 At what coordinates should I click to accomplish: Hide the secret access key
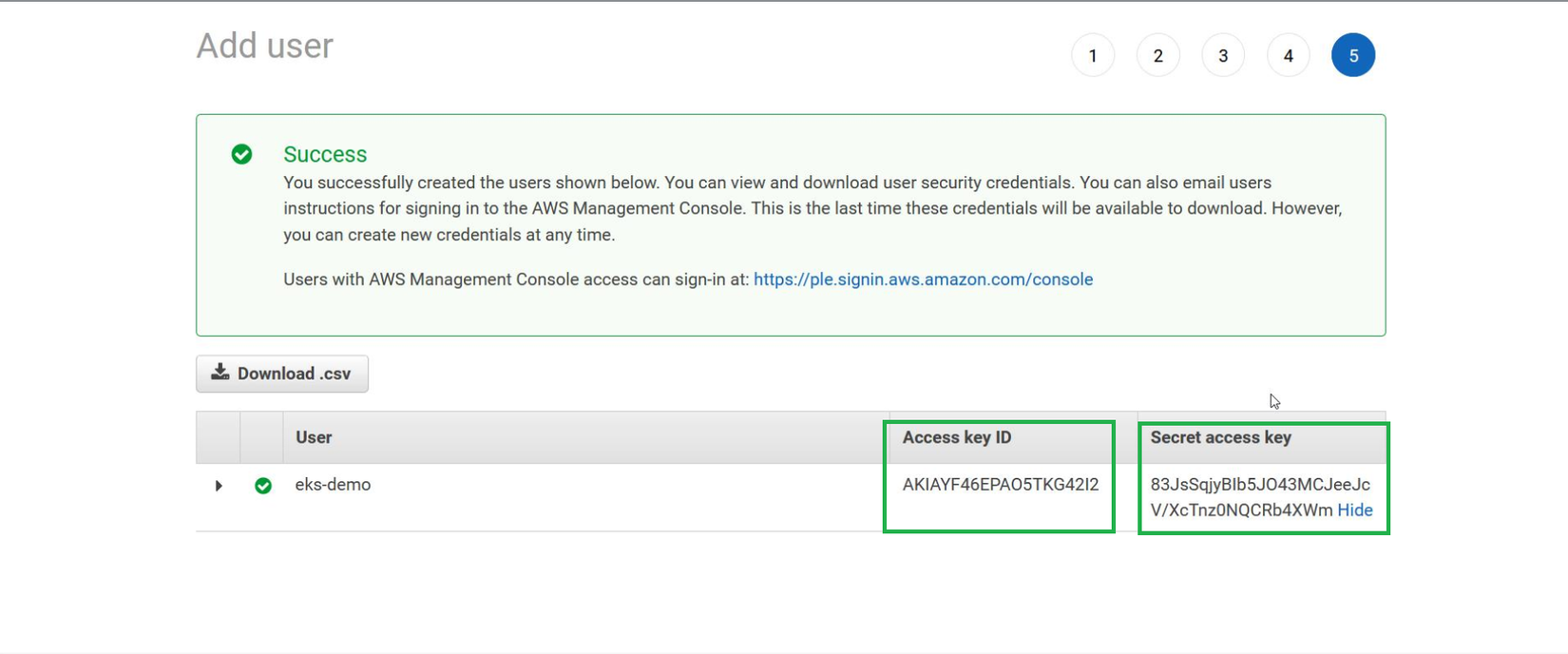click(1354, 510)
